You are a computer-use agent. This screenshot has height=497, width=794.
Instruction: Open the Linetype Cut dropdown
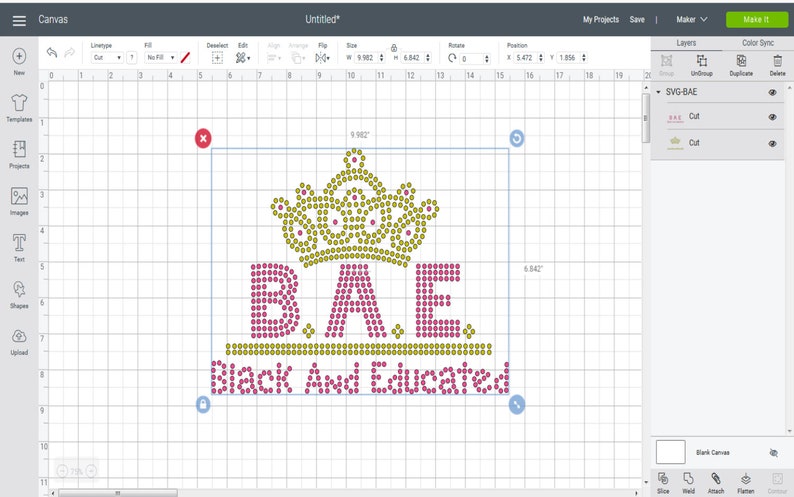tap(107, 58)
